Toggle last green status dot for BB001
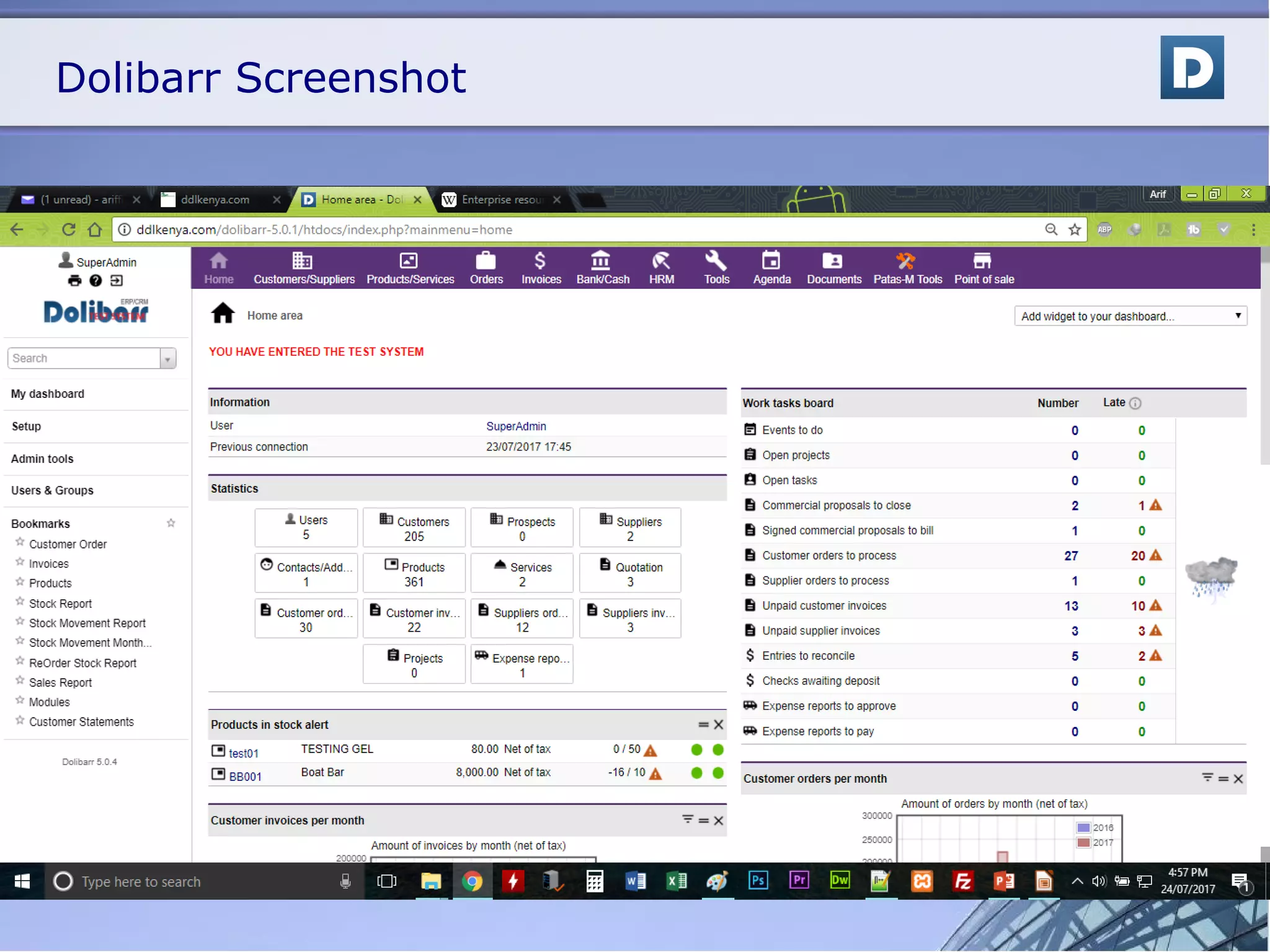 (718, 773)
